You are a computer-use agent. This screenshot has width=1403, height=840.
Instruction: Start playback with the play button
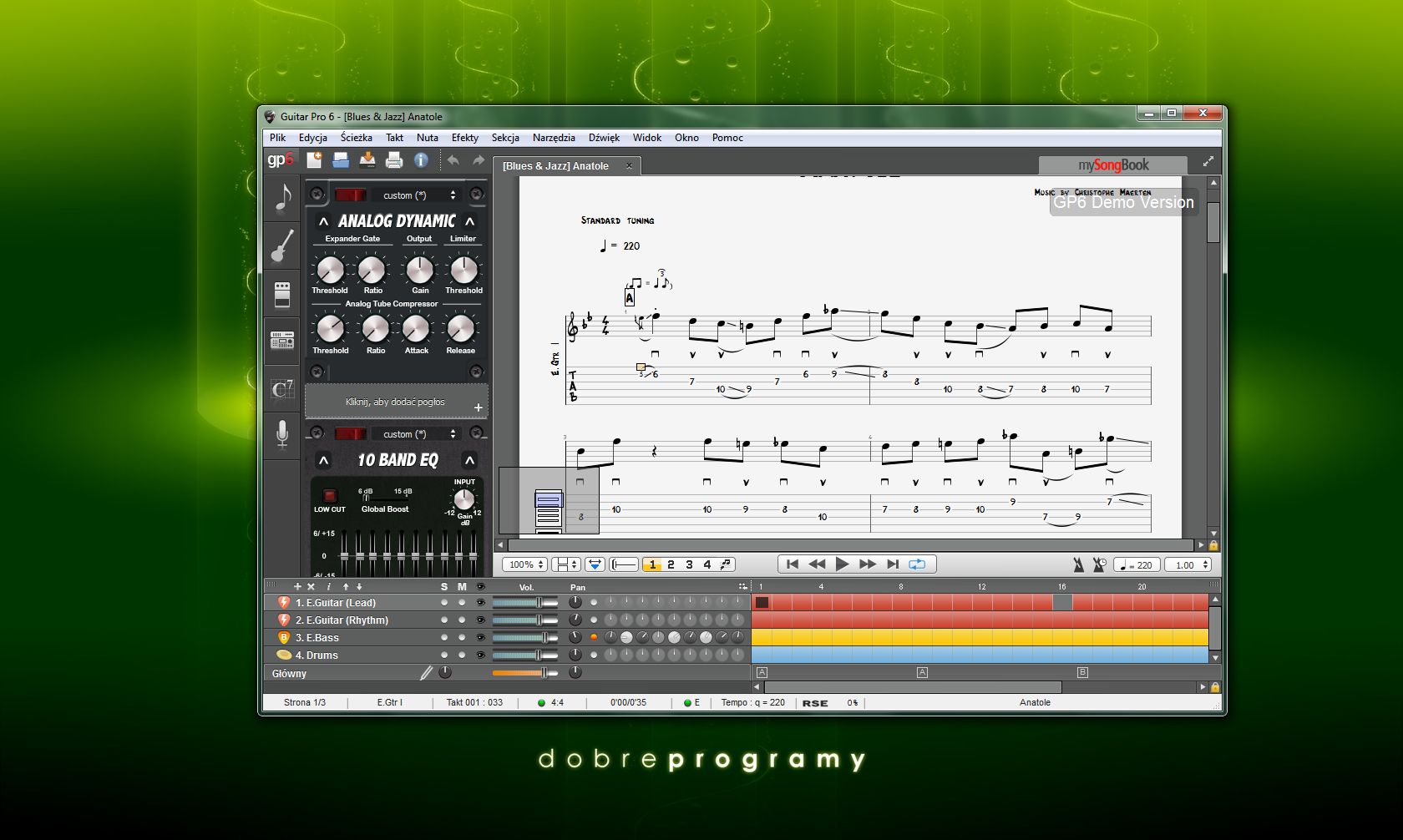click(843, 564)
